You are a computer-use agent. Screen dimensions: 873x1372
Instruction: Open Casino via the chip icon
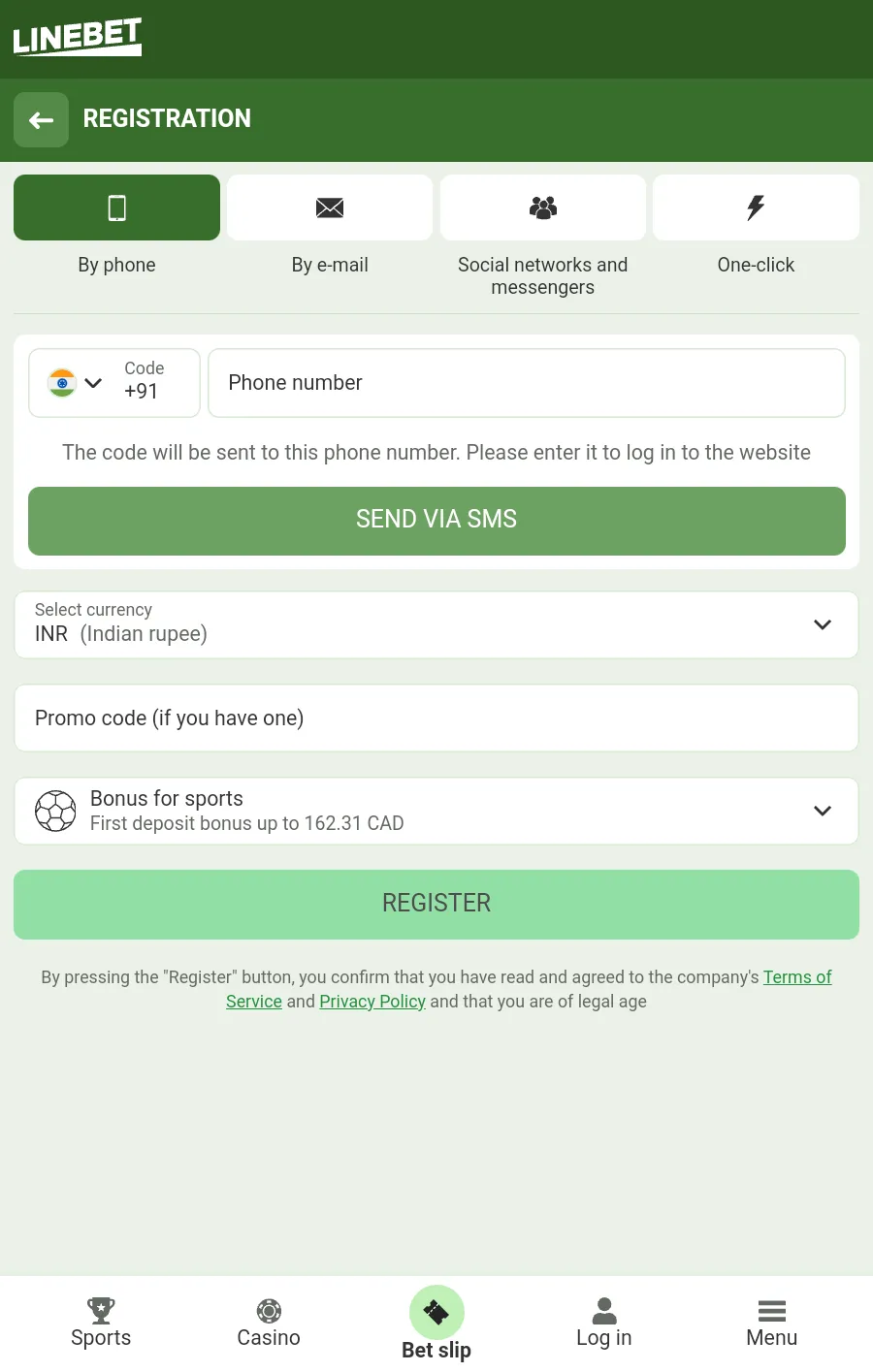(269, 1311)
